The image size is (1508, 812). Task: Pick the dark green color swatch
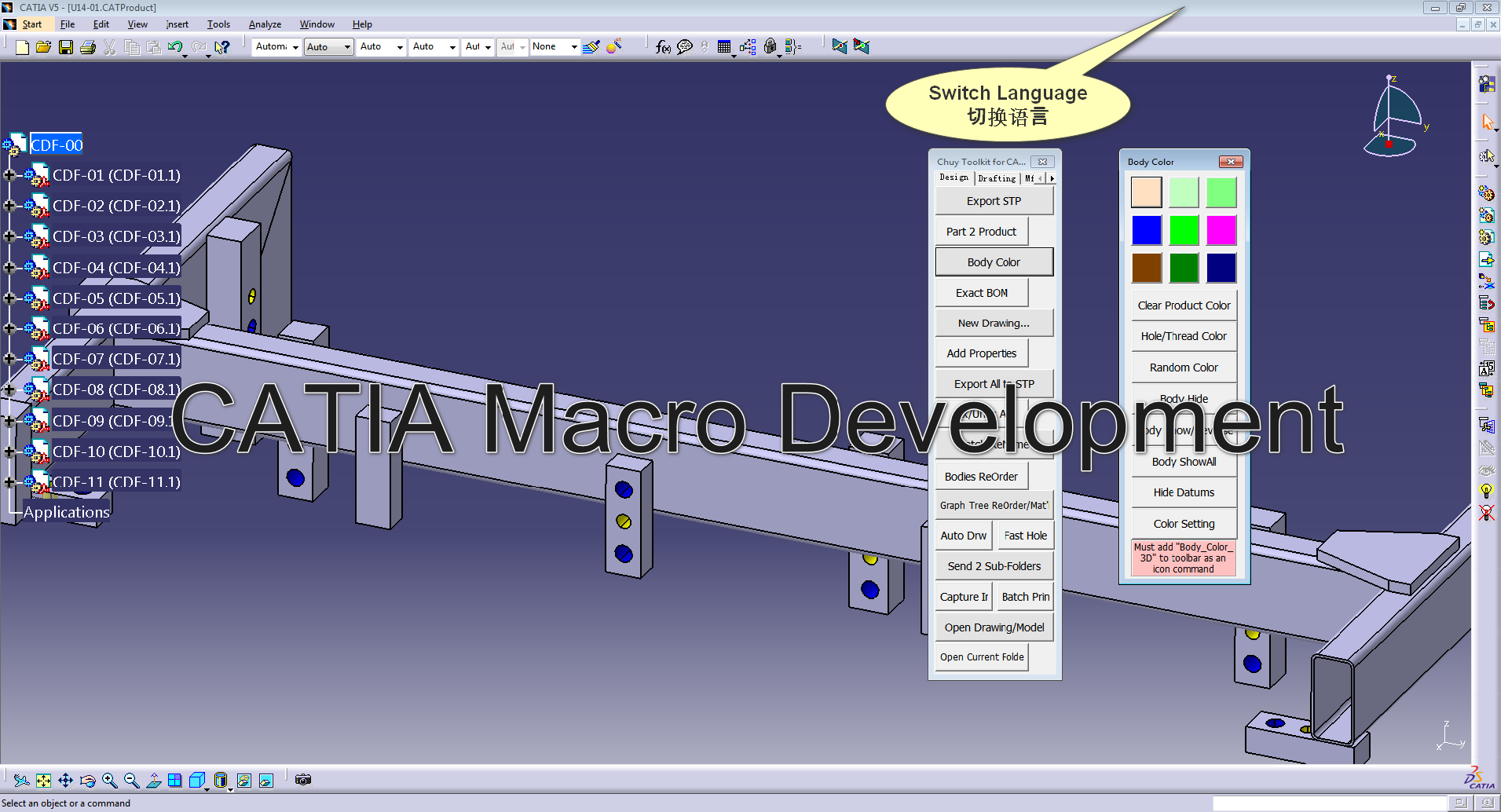pyautogui.click(x=1184, y=268)
